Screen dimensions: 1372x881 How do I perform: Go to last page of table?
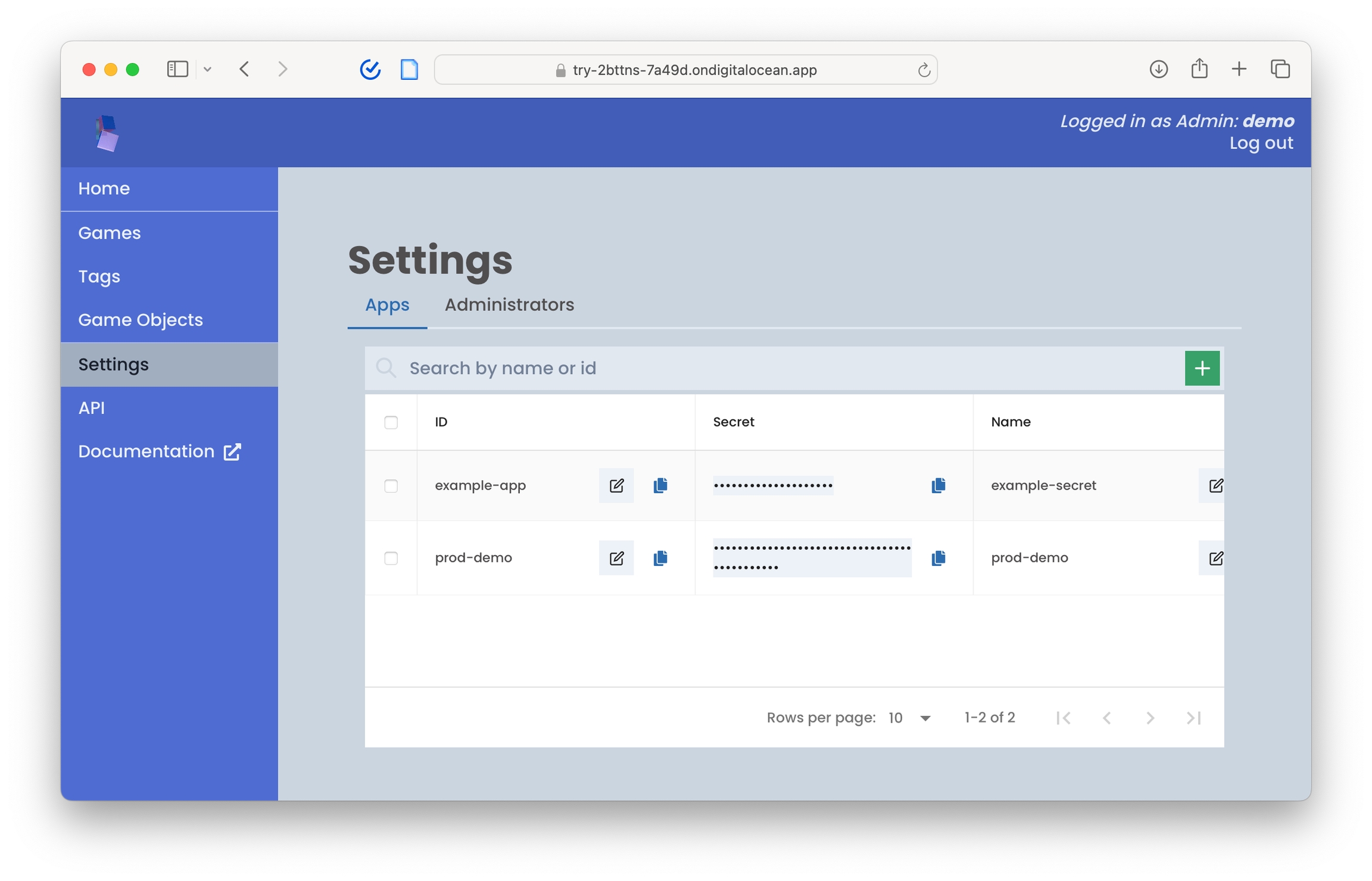(x=1194, y=718)
